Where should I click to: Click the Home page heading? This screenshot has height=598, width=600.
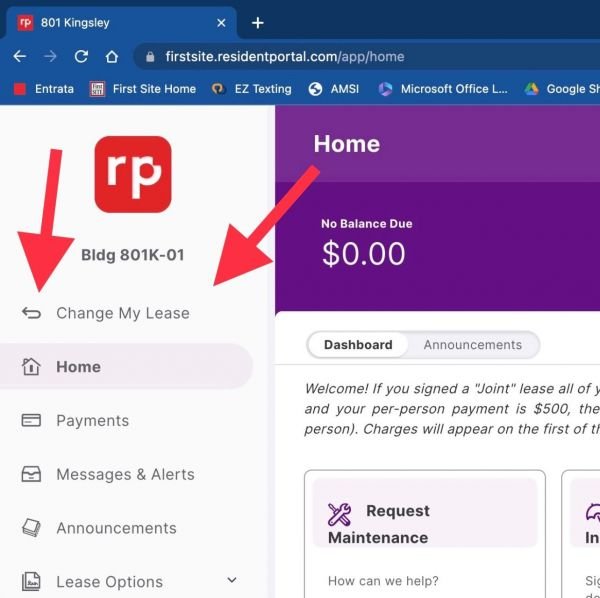click(x=347, y=144)
